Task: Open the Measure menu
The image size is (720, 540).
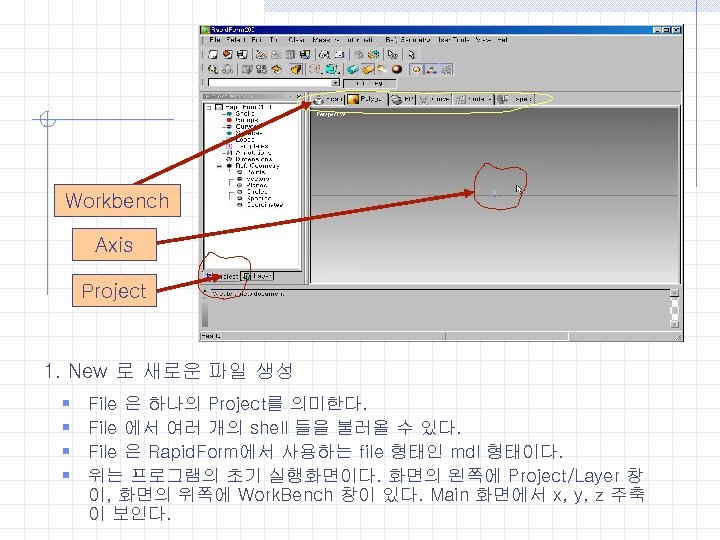Action: click(326, 40)
